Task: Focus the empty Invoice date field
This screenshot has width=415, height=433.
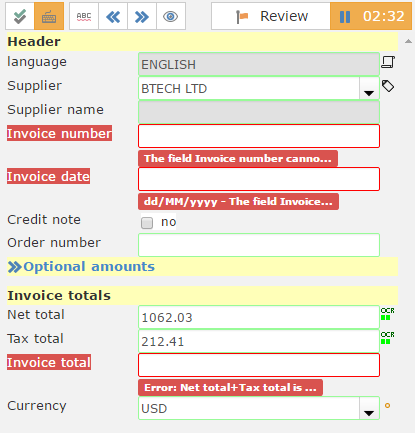Action: pos(259,179)
